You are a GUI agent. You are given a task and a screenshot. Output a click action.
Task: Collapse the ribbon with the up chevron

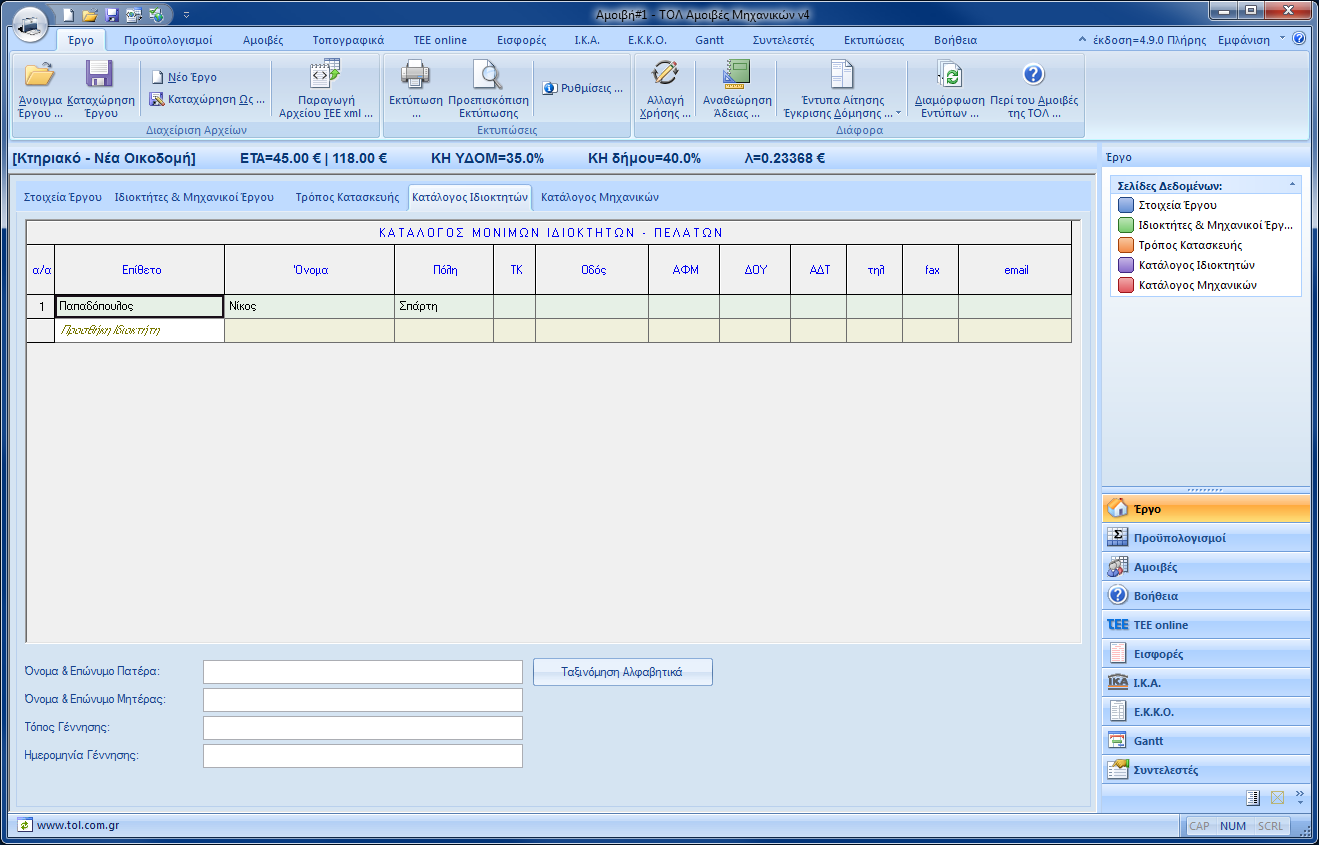[1083, 41]
